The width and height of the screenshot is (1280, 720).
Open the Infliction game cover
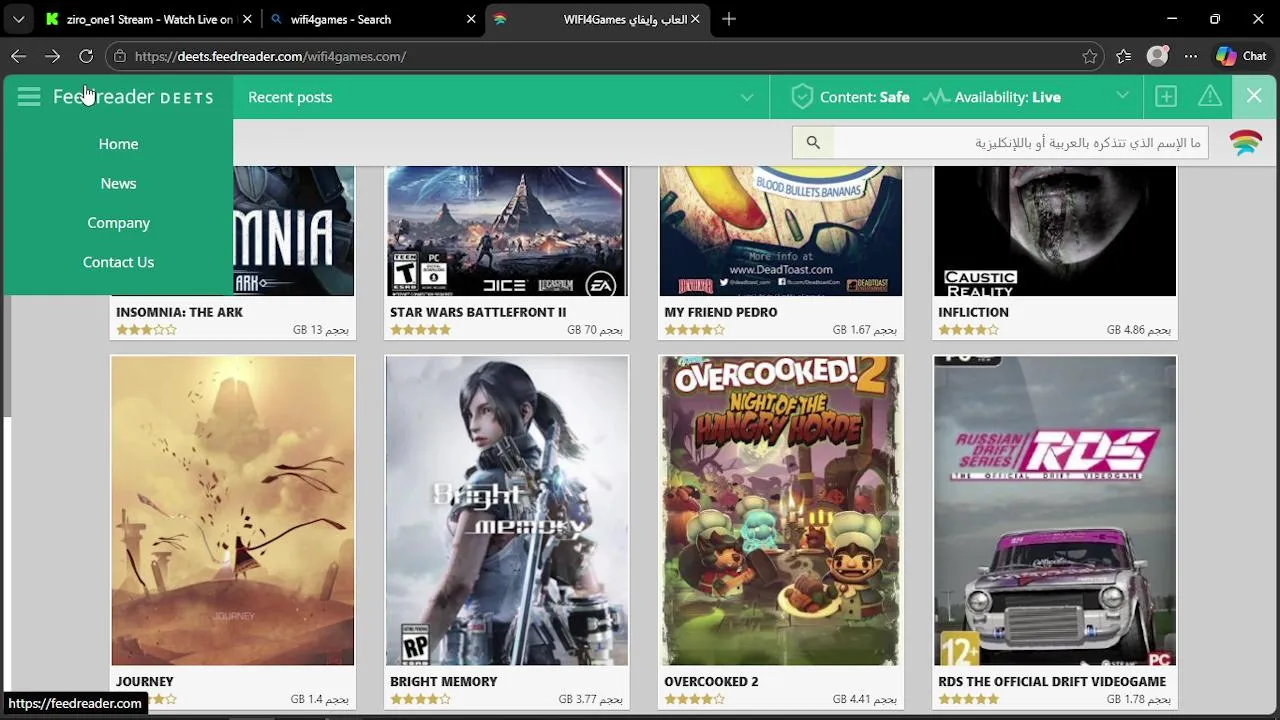(1055, 231)
